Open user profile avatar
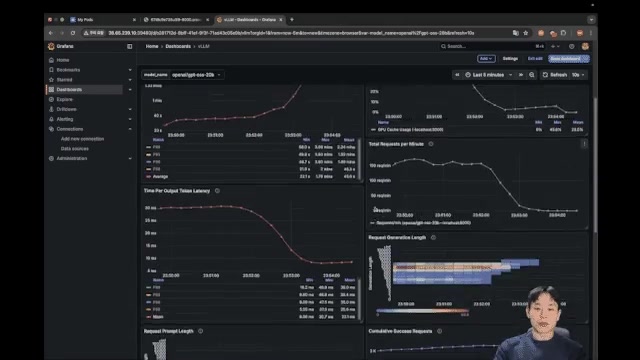Screen dimensions: 640x360 click(585, 46)
